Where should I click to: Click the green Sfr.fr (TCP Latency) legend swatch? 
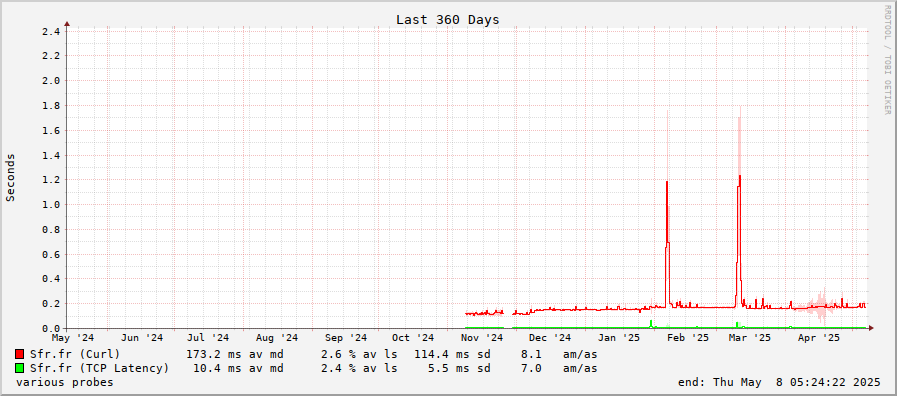pyautogui.click(x=19, y=368)
